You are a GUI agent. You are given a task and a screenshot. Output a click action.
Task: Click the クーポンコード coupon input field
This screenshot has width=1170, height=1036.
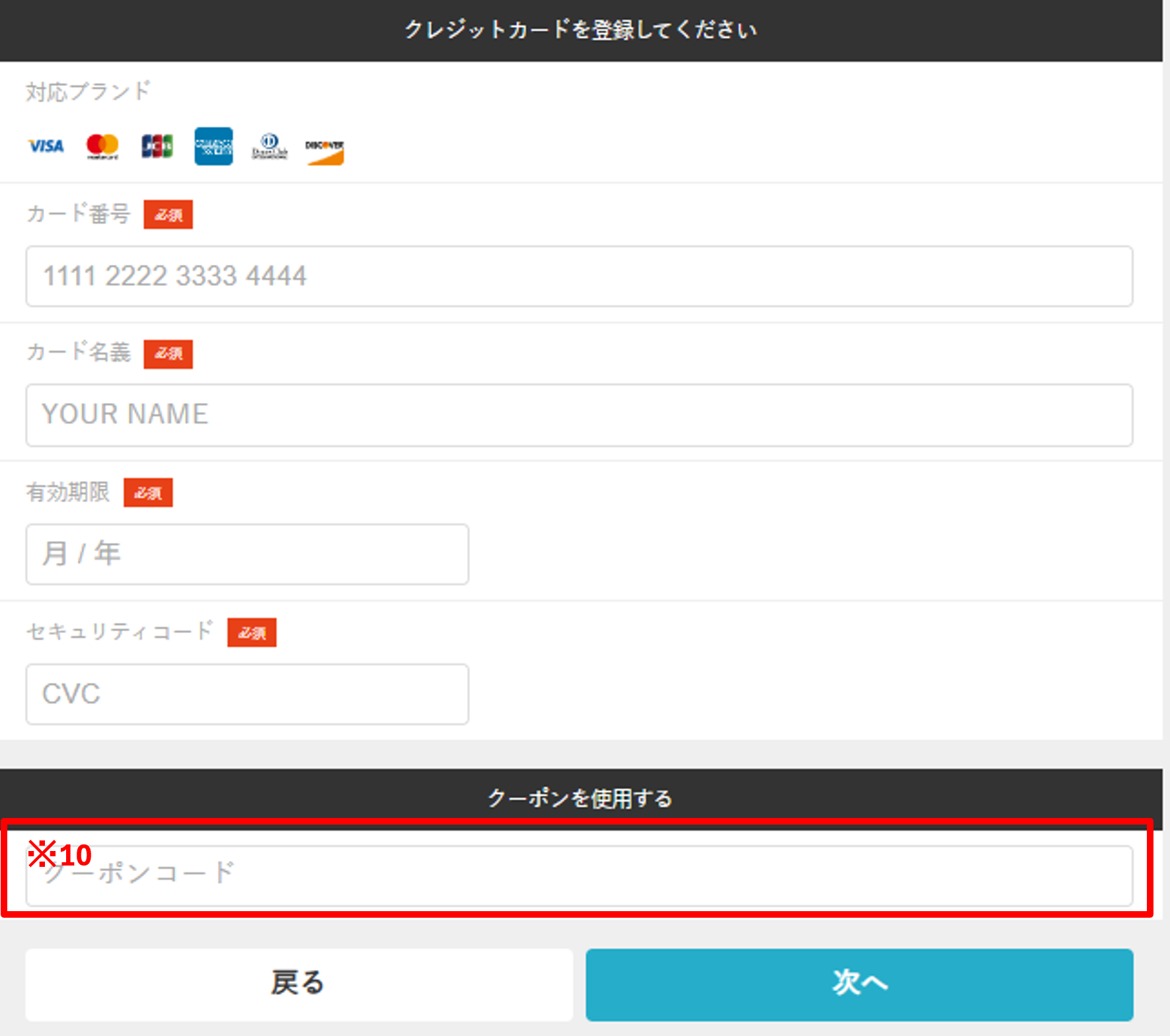click(579, 876)
